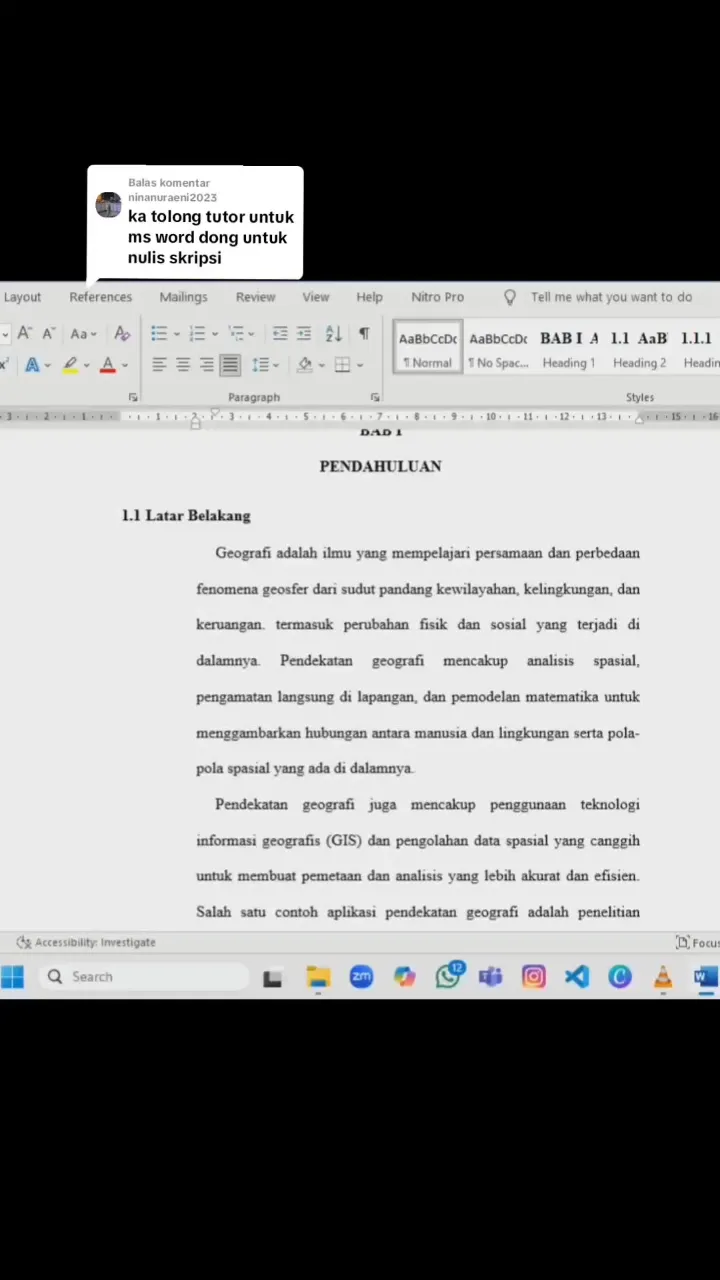Toggle Center text alignment

[x=183, y=365]
